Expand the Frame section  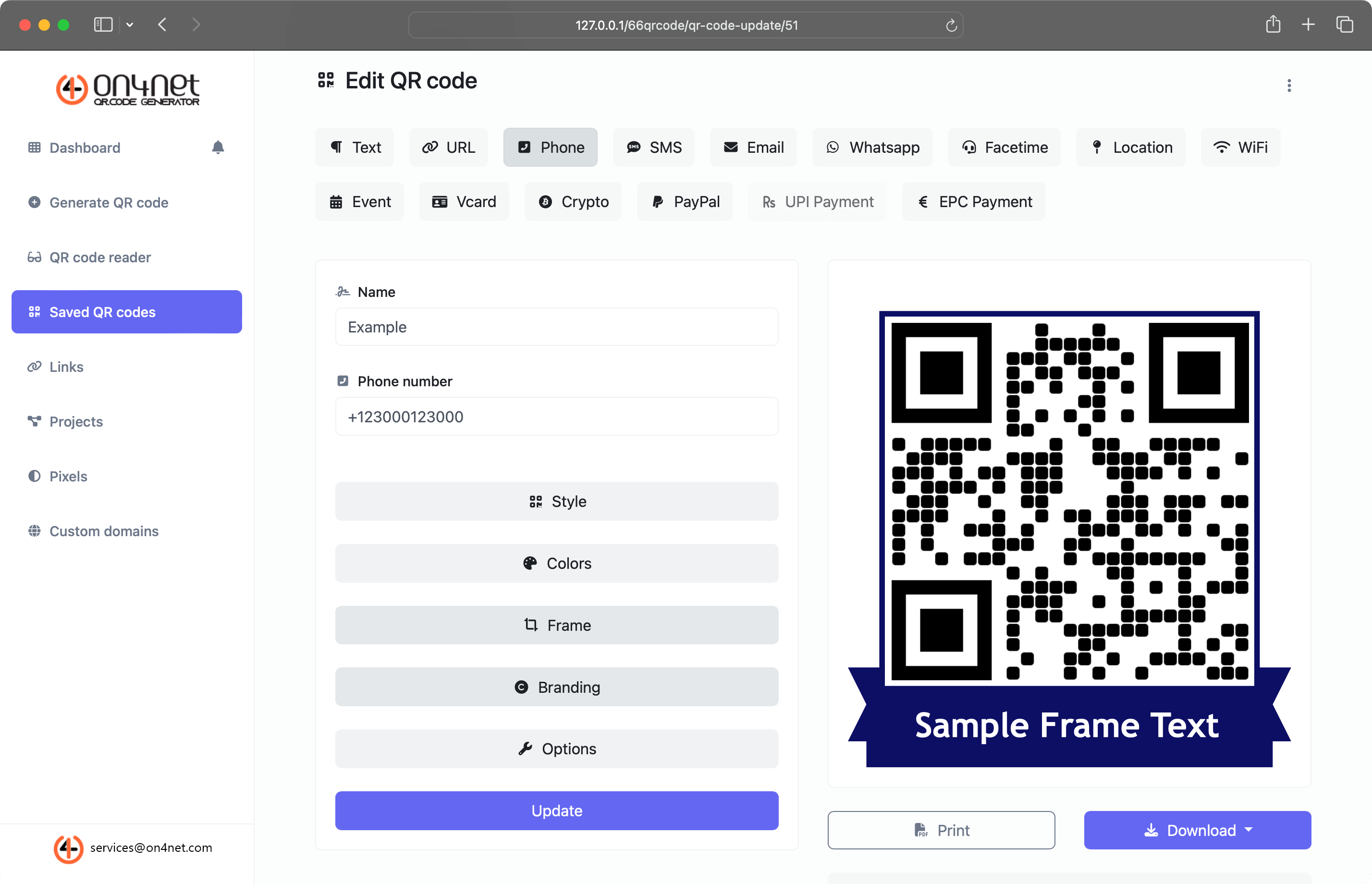557,625
